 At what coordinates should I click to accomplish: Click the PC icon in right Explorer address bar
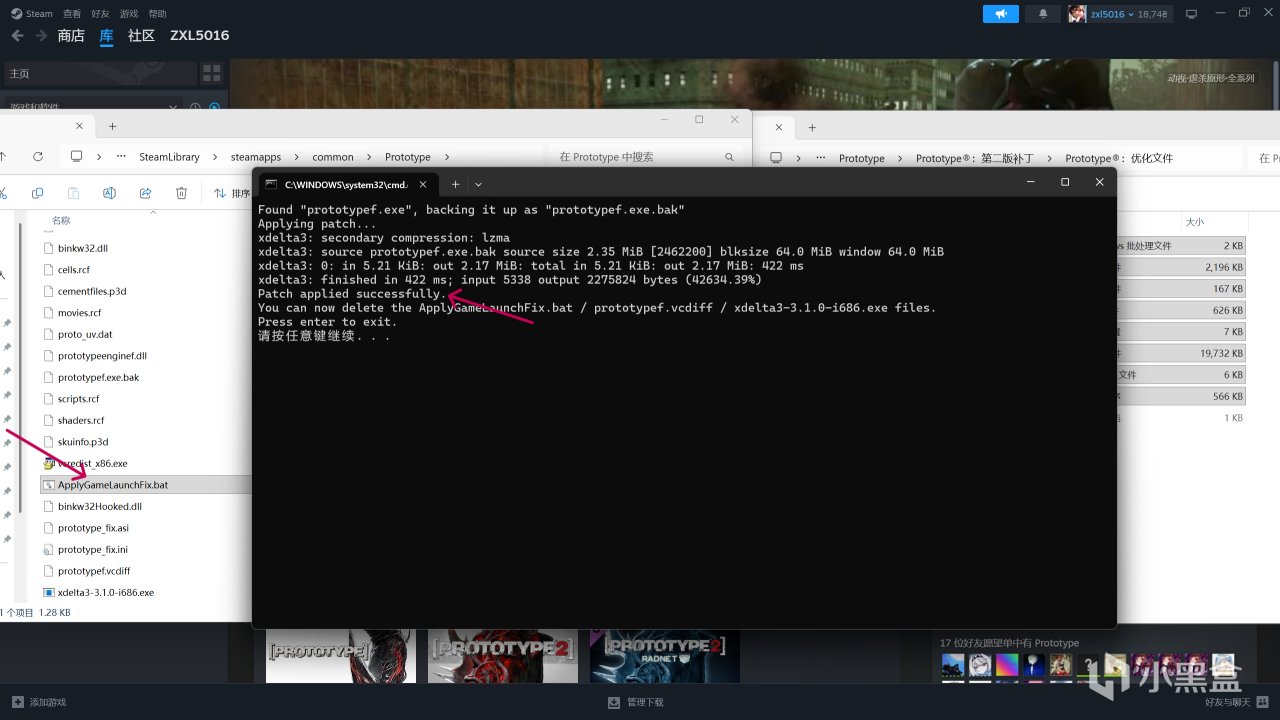point(776,158)
